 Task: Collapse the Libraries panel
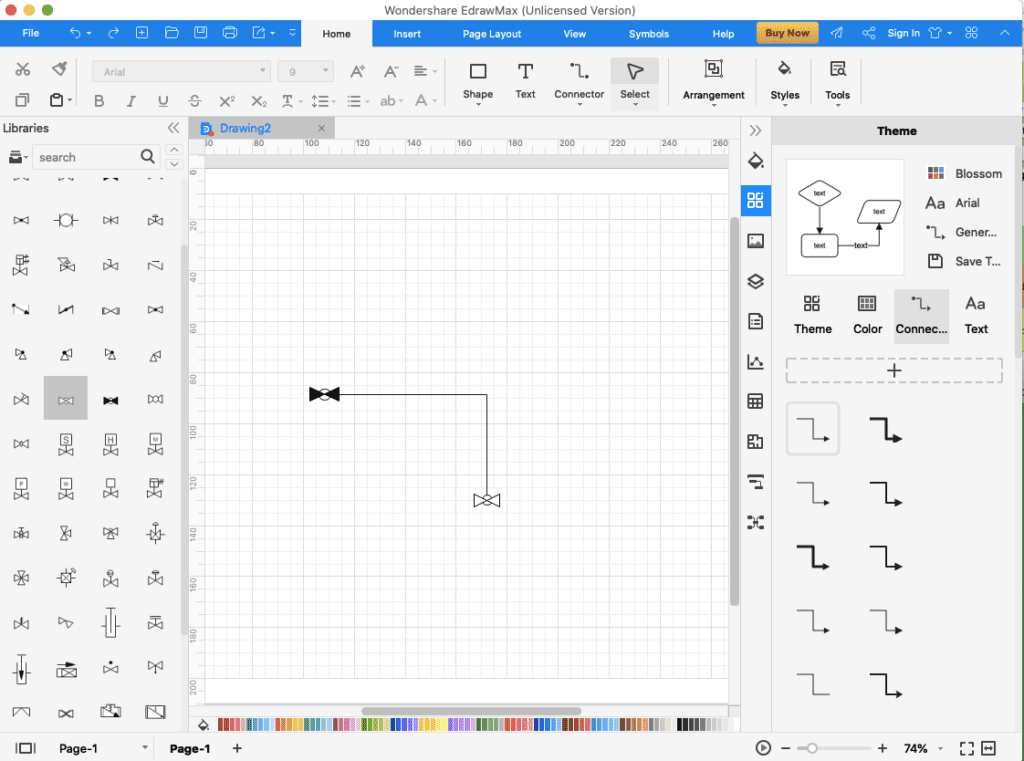pos(173,128)
